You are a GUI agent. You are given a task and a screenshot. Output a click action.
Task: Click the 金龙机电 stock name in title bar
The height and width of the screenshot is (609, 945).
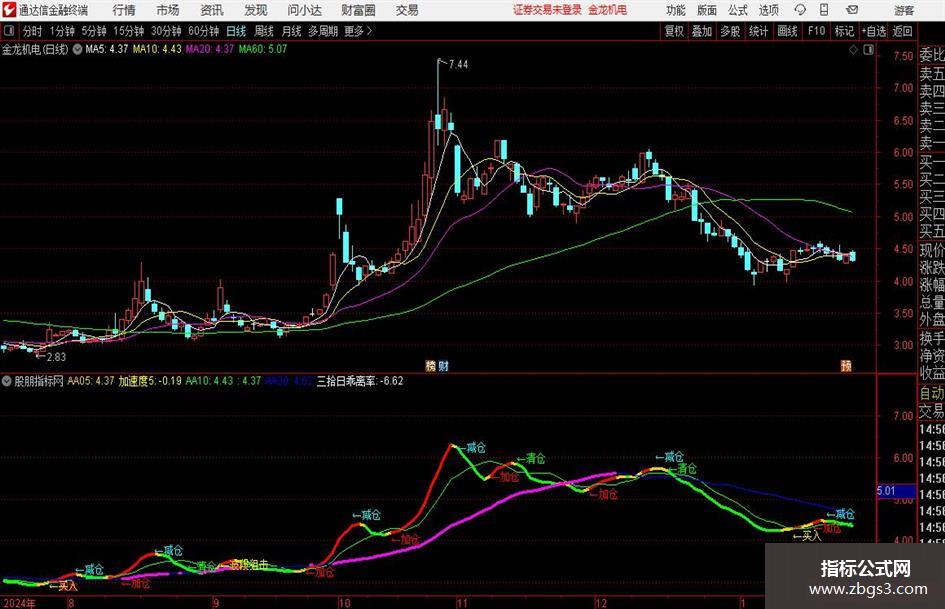pos(608,10)
